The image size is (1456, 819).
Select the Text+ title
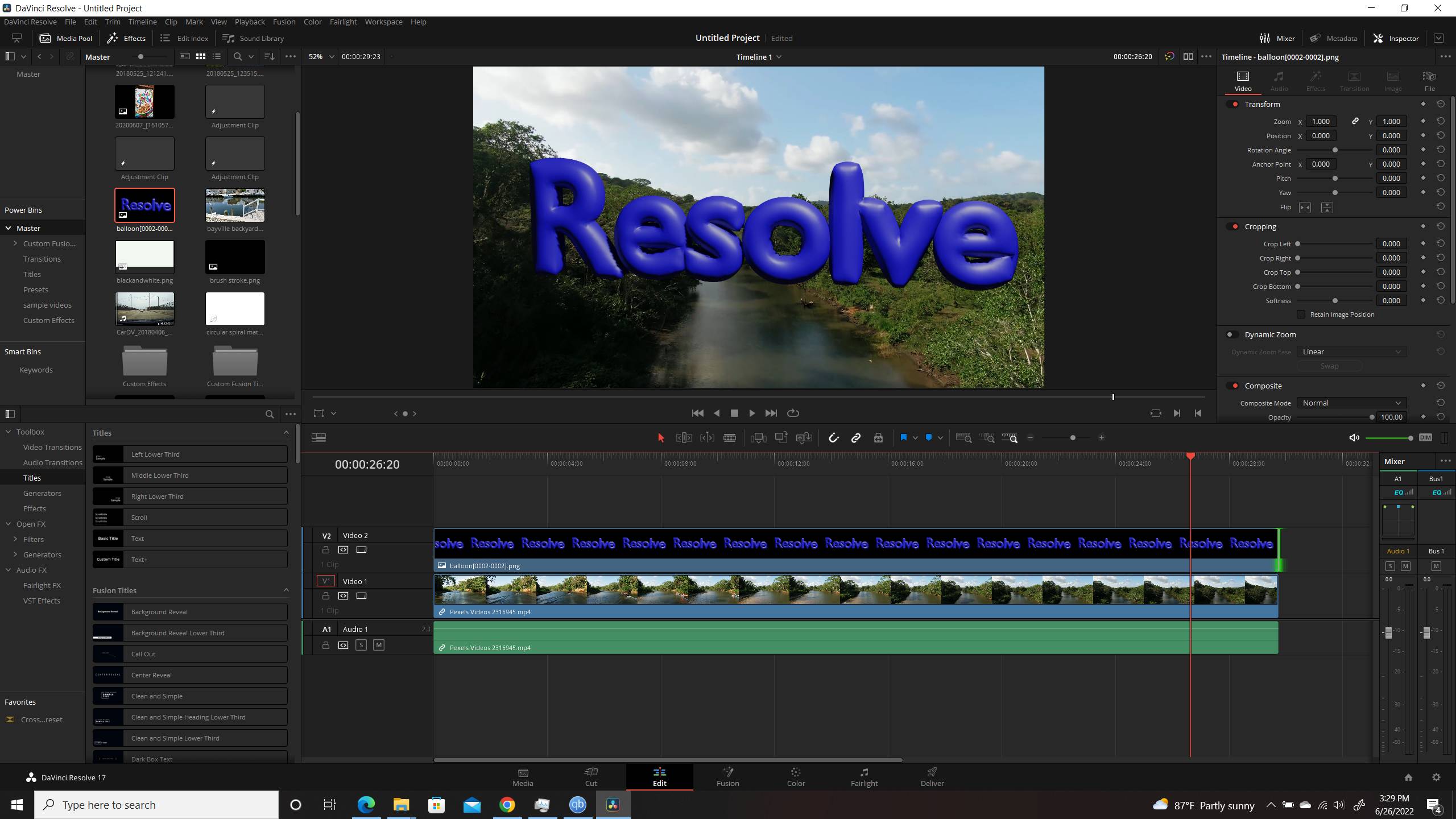[x=190, y=560]
